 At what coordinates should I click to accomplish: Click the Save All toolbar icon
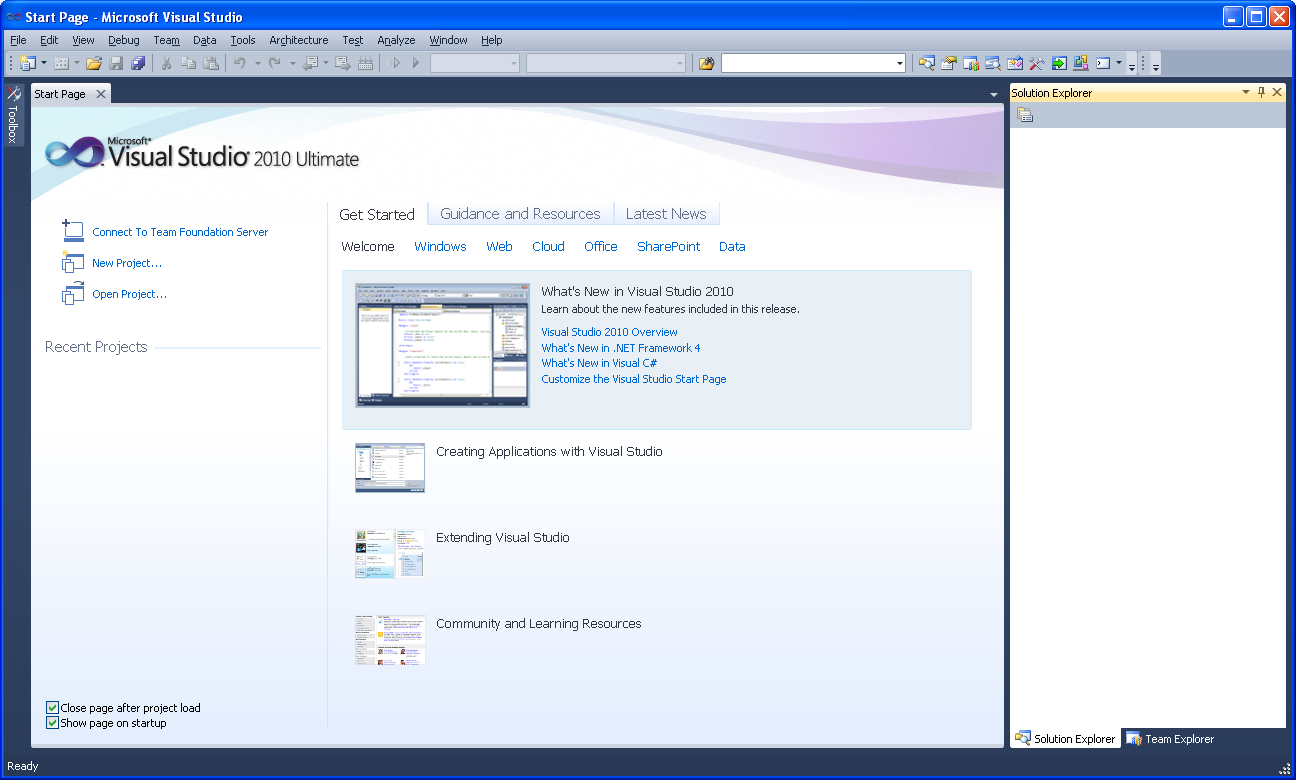138,63
